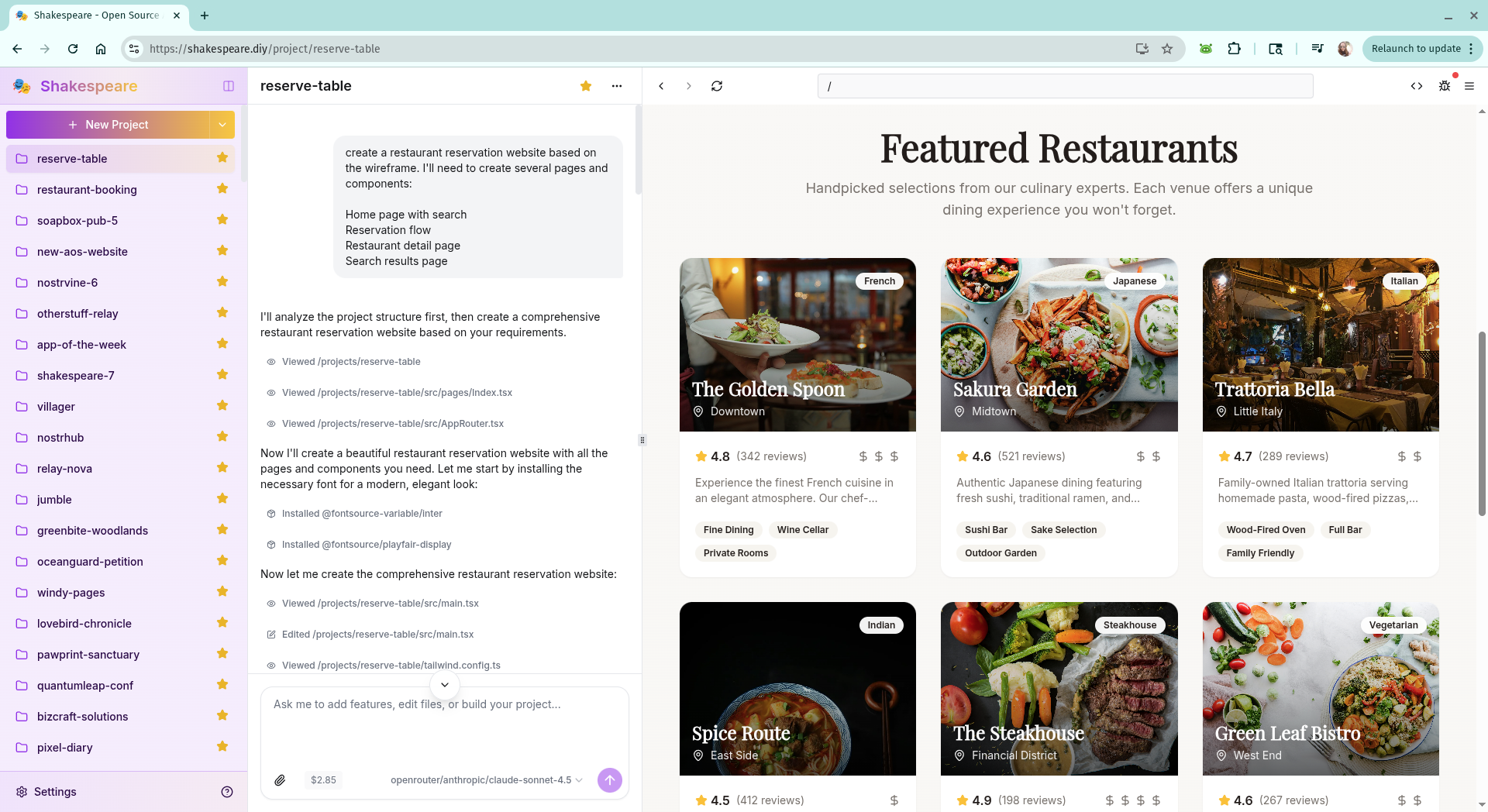Screen dimensions: 1488x812
Task: Open the restaurant-booking project
Action: 86,189
